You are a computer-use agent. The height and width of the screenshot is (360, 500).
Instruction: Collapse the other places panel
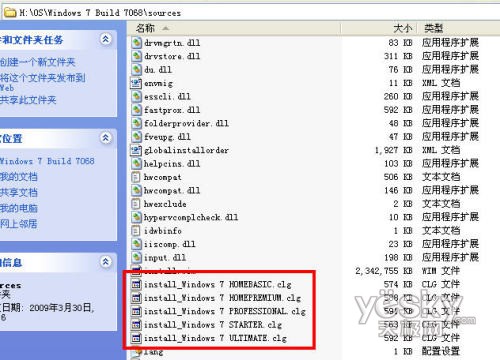[x=106, y=138]
